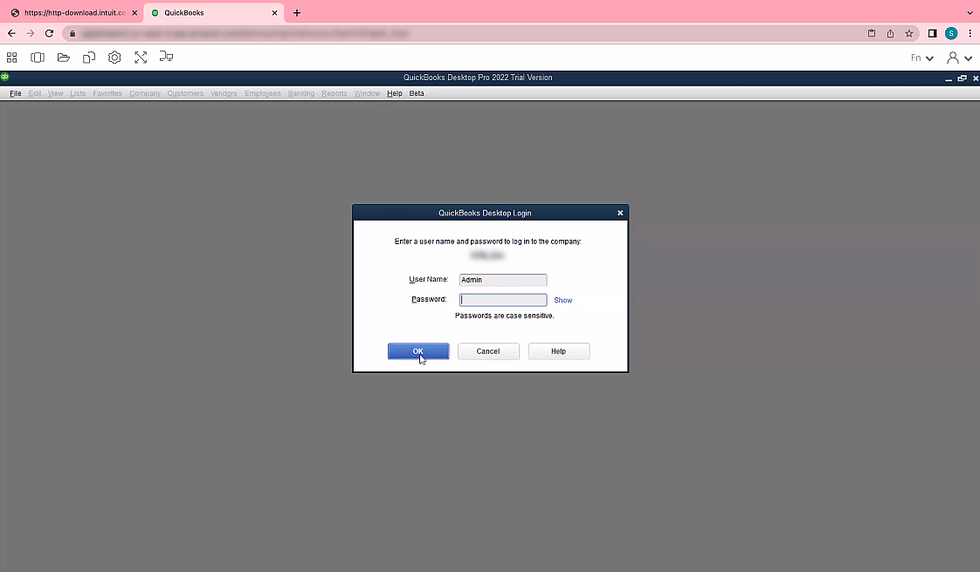The image size is (980, 572).
Task: Toggle the browser side panel icon
Action: 932,33
